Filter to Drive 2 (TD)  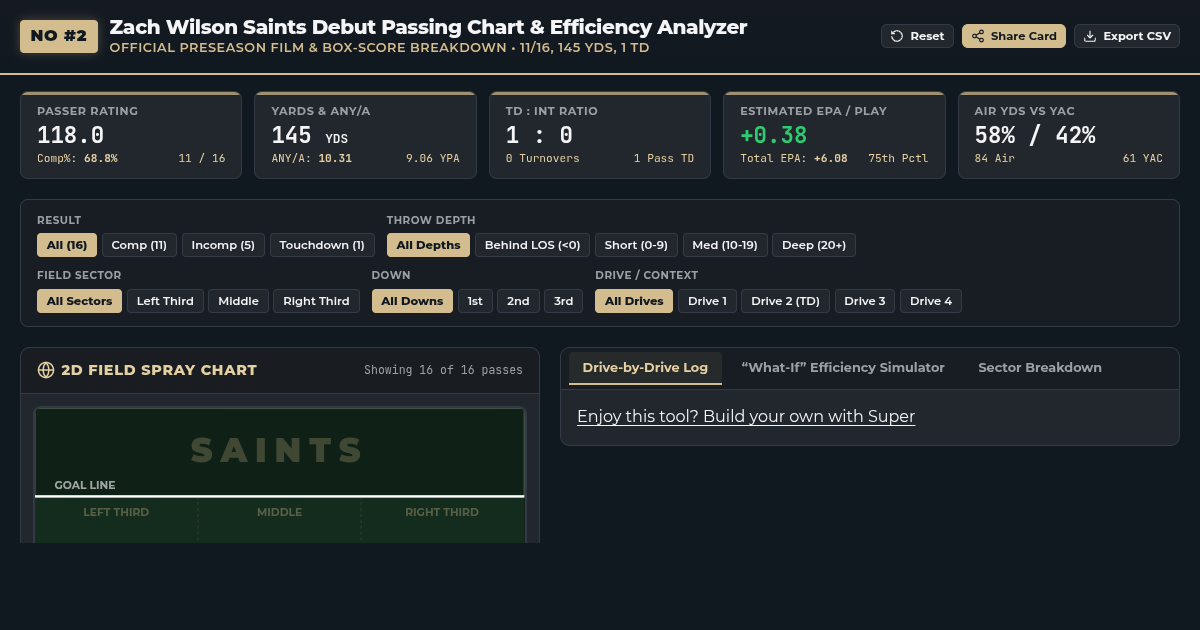[785, 301]
